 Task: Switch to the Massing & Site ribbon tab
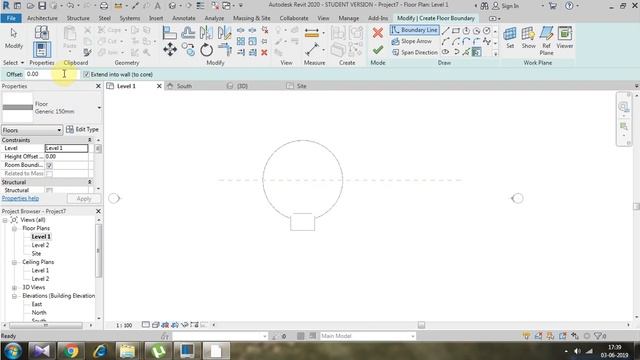(x=251, y=18)
